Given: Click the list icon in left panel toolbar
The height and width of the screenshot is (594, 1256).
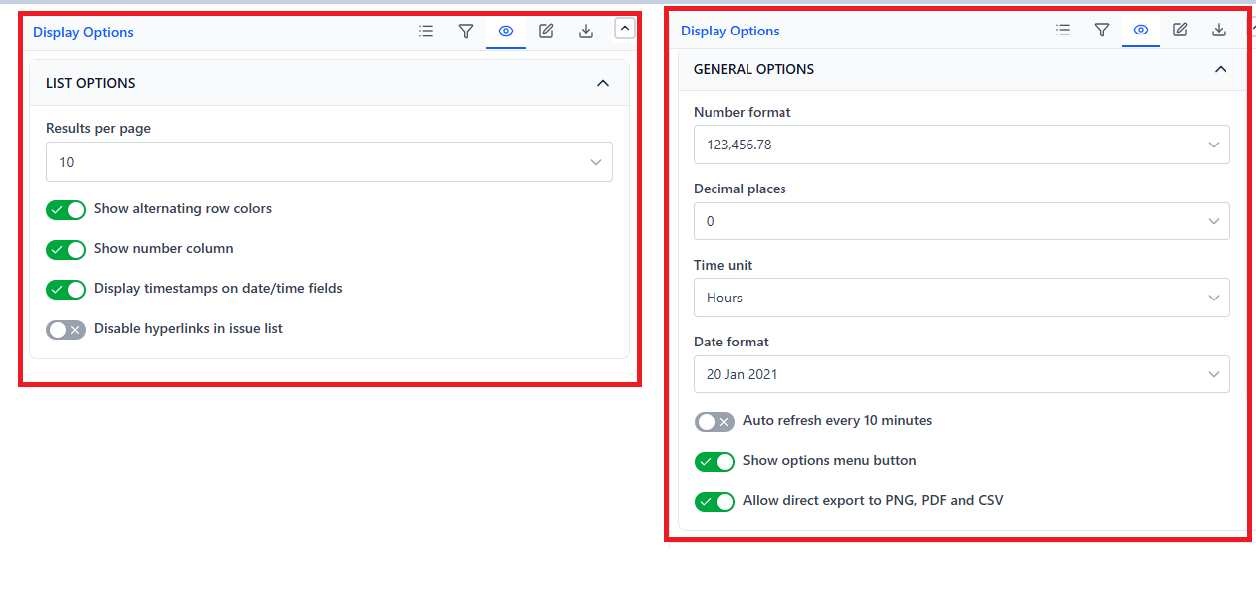Looking at the screenshot, I should [x=426, y=31].
